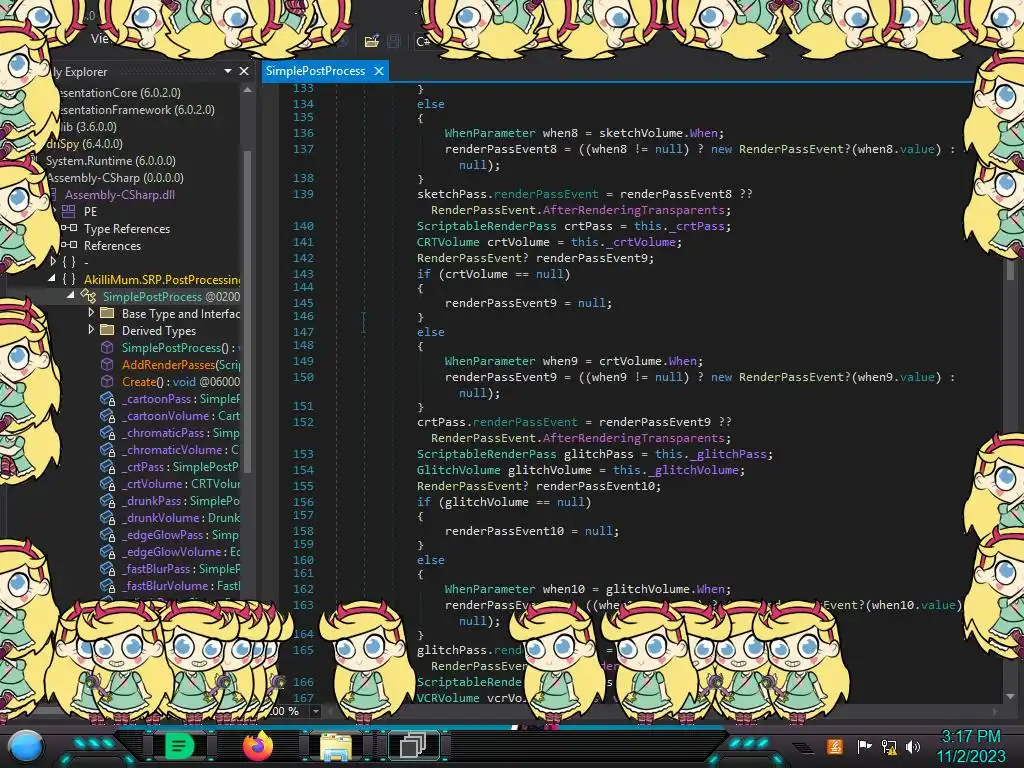1024x768 pixels.
Task: Open File Explorer from the taskbar
Action: 336,746
